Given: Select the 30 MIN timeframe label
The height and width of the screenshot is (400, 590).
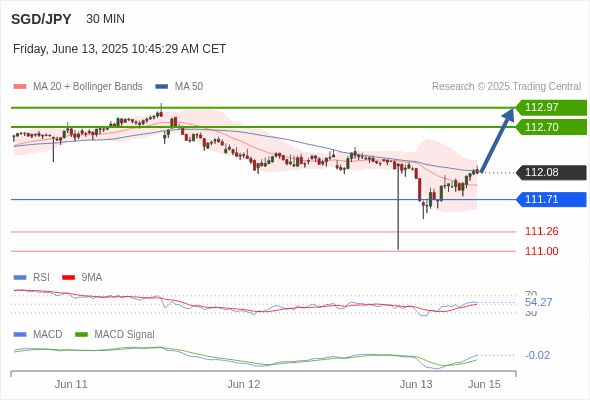Looking at the screenshot, I should pyautogui.click(x=105, y=19).
